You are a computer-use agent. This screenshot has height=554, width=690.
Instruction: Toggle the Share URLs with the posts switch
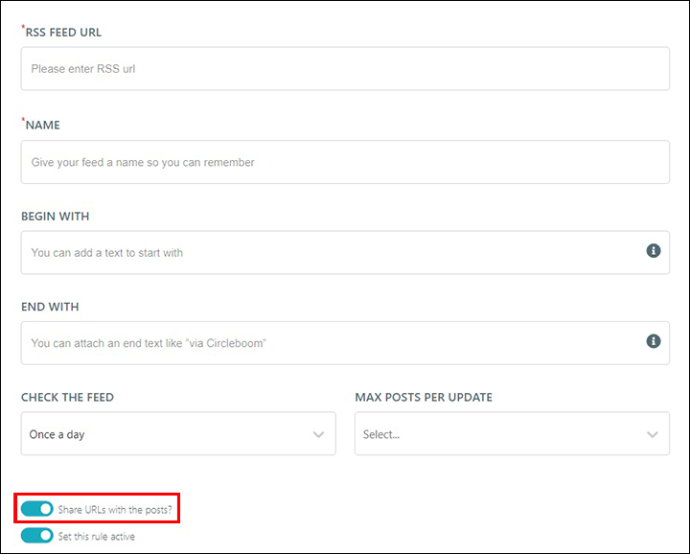(x=37, y=509)
